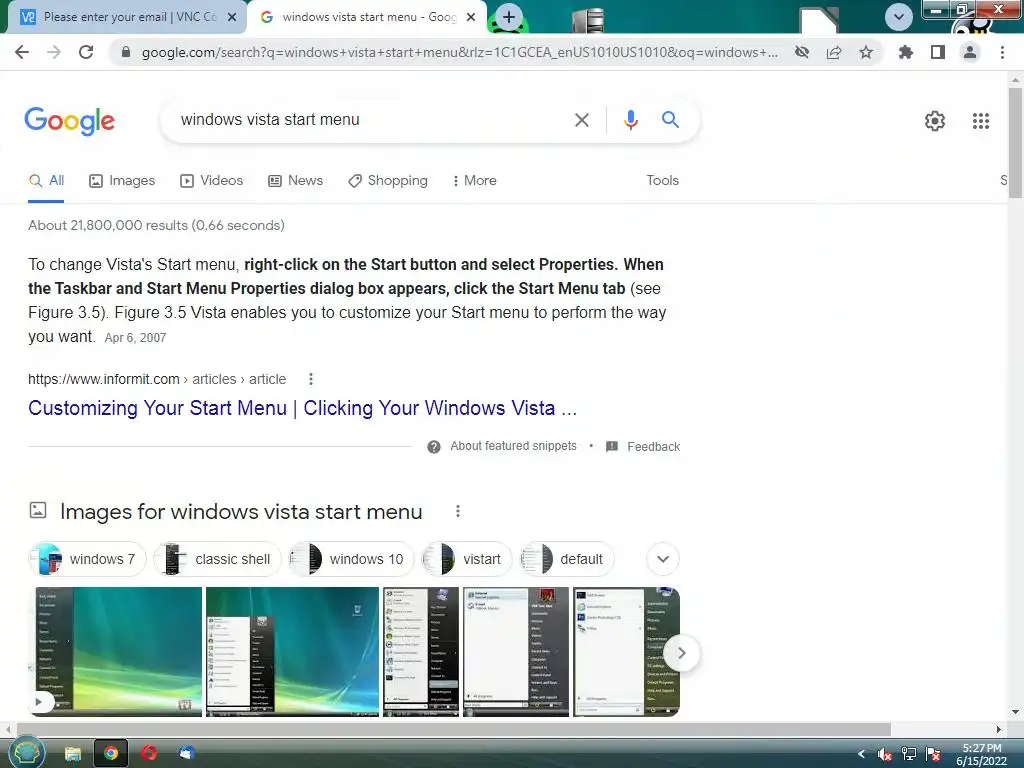Viewport: 1024px width, 768px height.
Task: Open first Vista desktop image thumbnail
Action: (x=116, y=651)
